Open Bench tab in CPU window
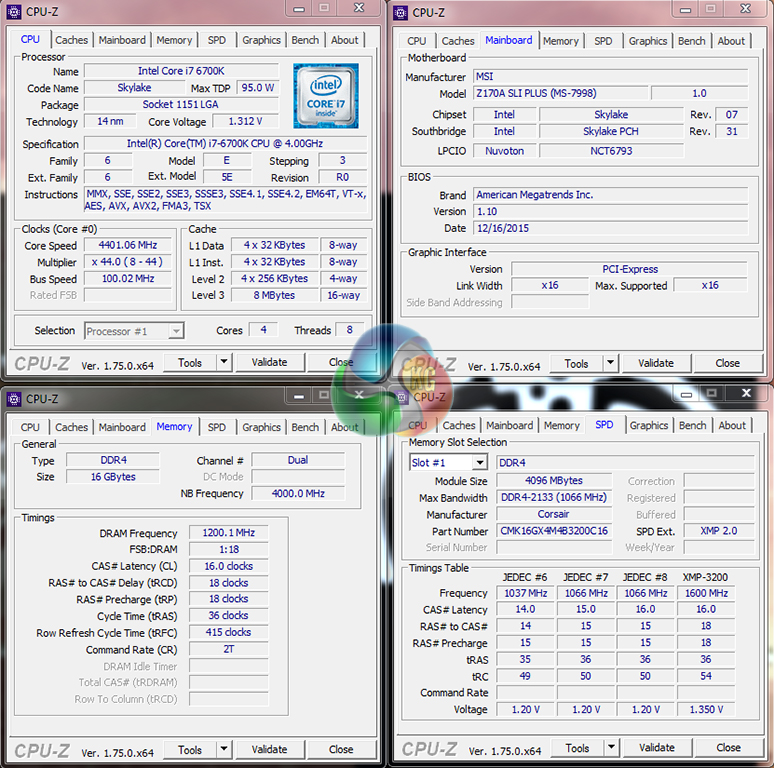This screenshot has height=768, width=774. [305, 40]
